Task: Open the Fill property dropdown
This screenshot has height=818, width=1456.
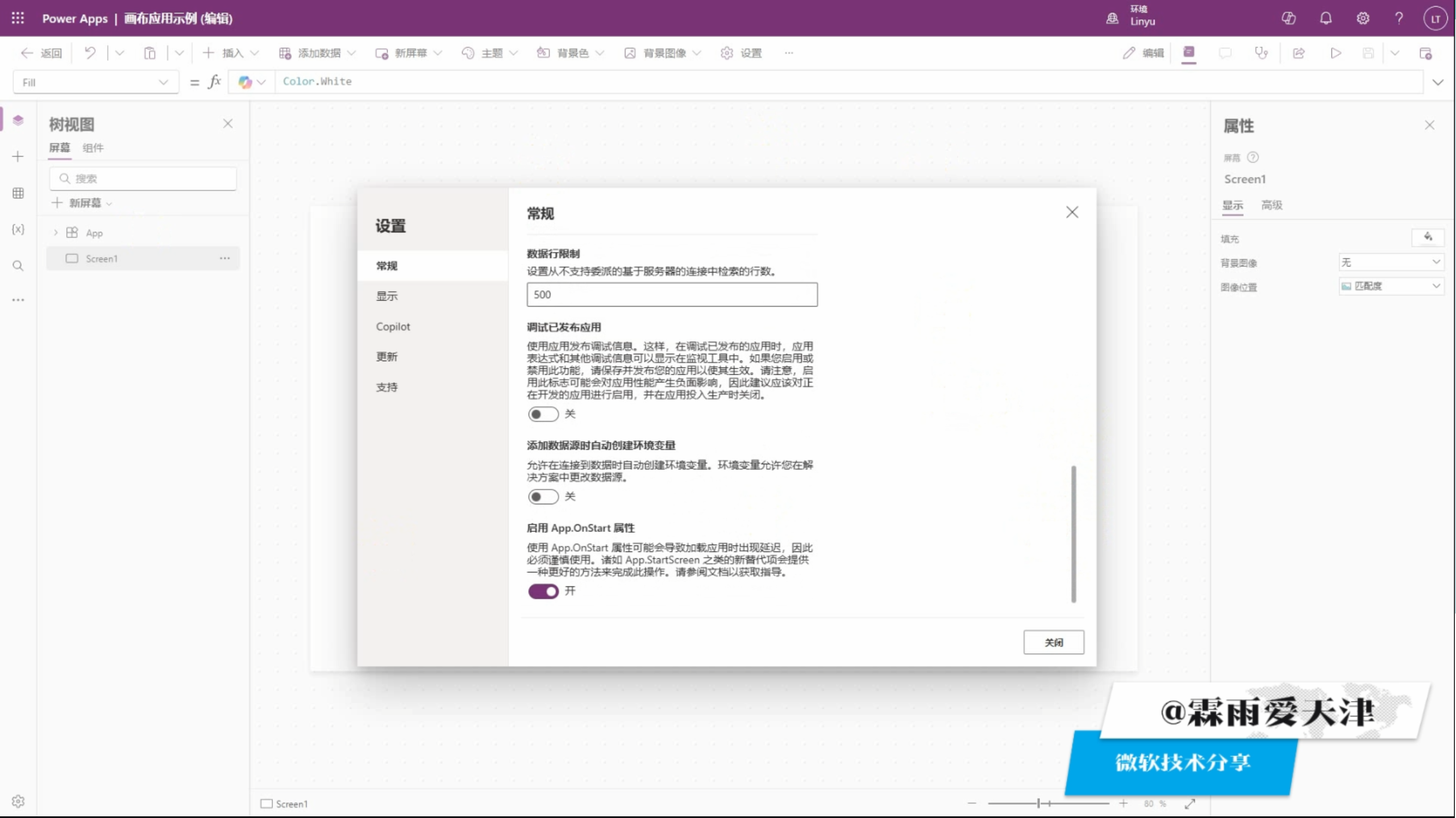Action: point(95,82)
